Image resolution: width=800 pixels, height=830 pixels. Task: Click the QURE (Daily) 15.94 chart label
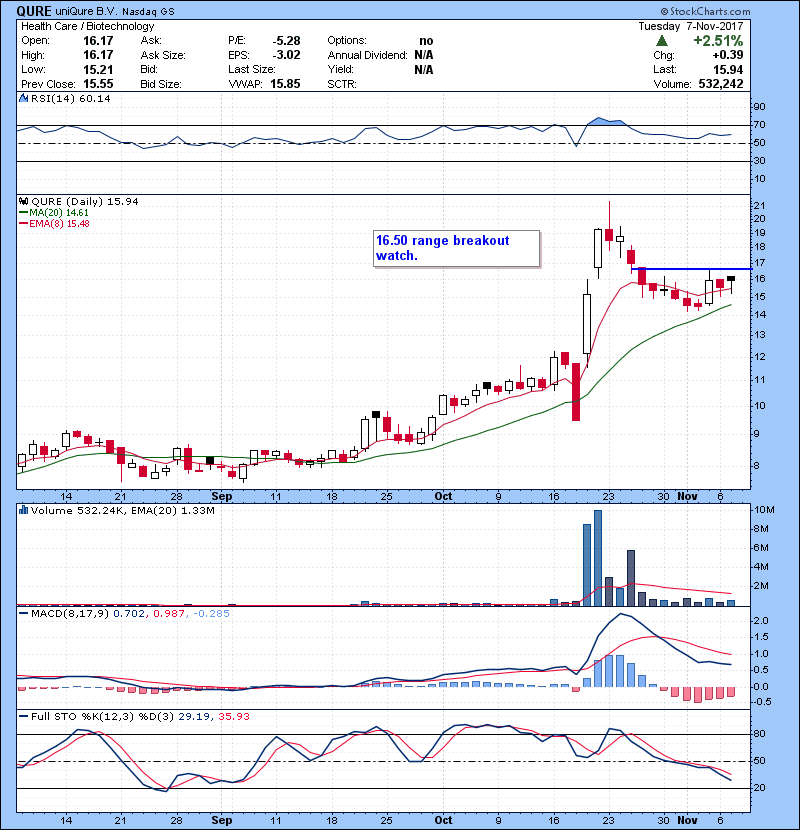pos(85,202)
